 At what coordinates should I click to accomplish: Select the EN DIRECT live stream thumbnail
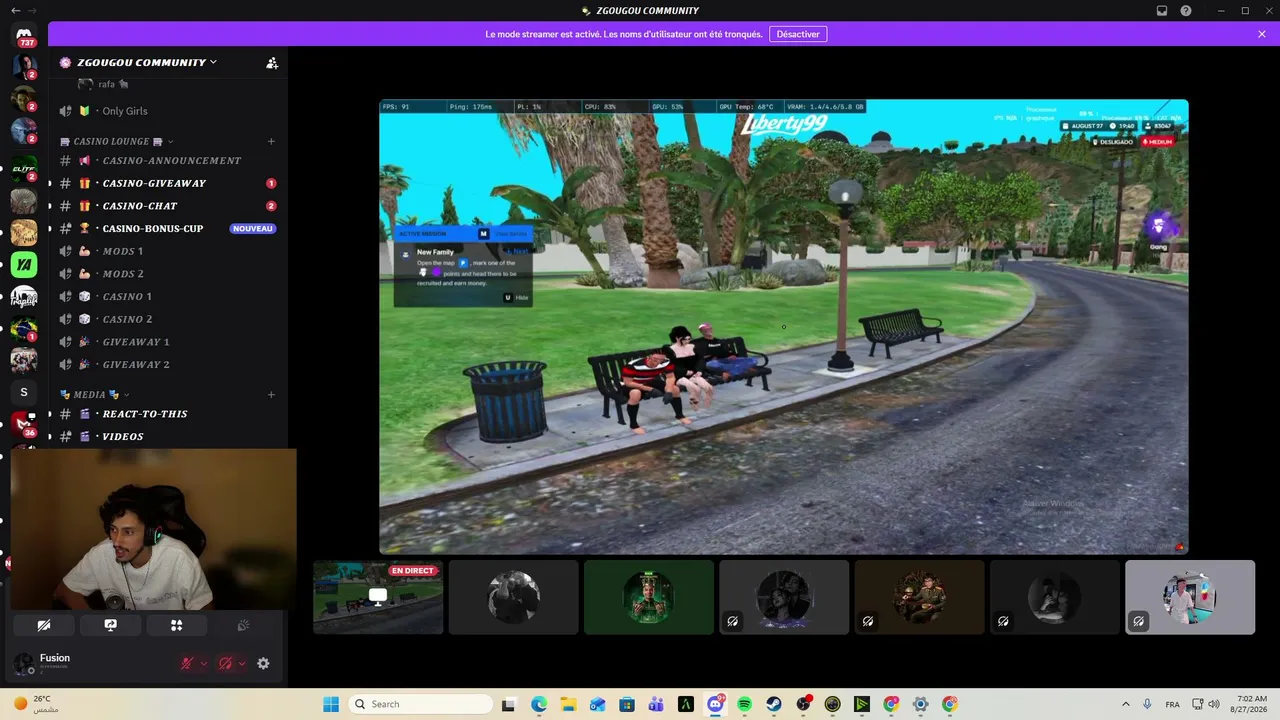coord(378,597)
